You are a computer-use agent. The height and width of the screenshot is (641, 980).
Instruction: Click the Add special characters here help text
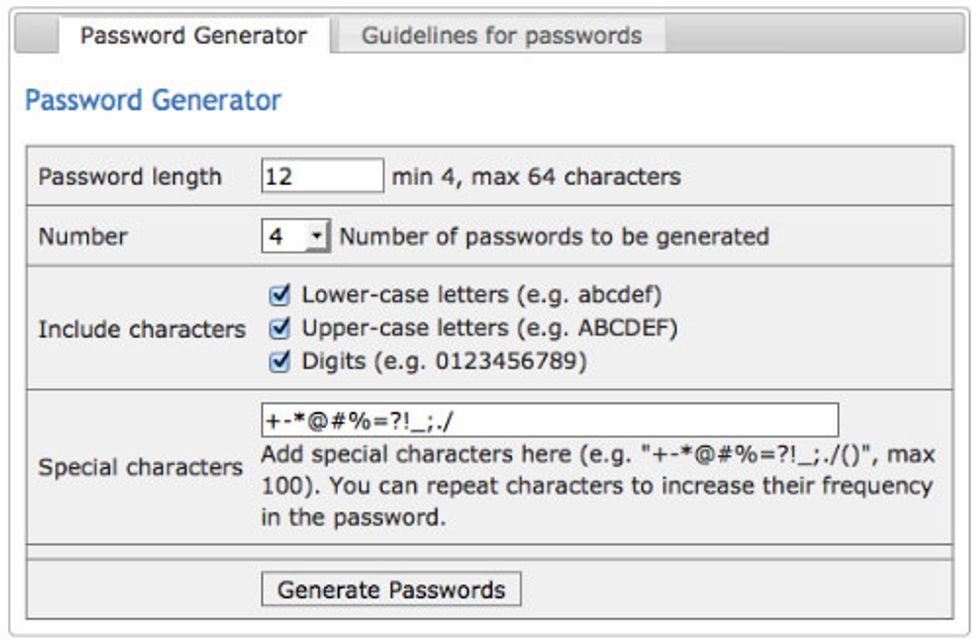598,485
